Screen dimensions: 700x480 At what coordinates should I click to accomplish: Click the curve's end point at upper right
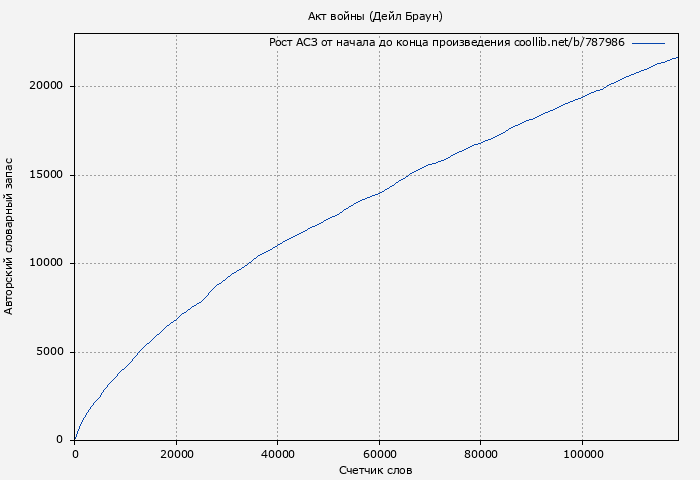coord(677,57)
